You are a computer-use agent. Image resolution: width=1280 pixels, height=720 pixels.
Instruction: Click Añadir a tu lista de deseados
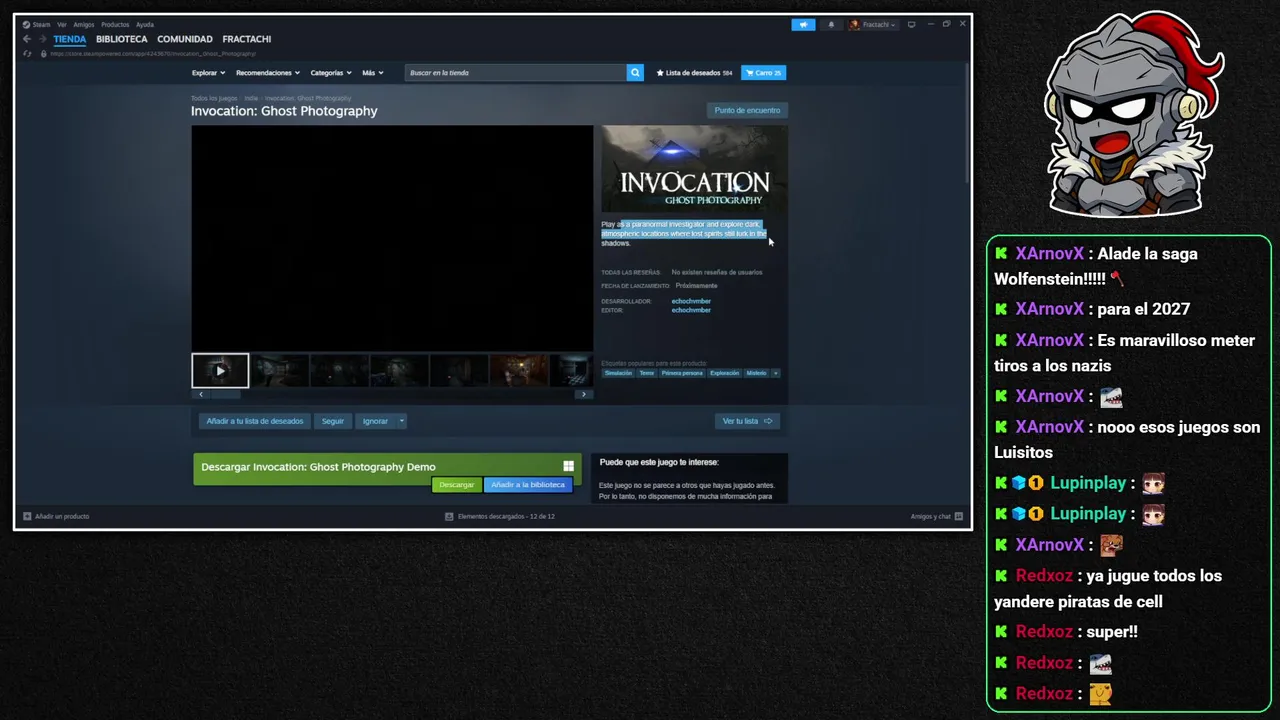click(x=254, y=421)
